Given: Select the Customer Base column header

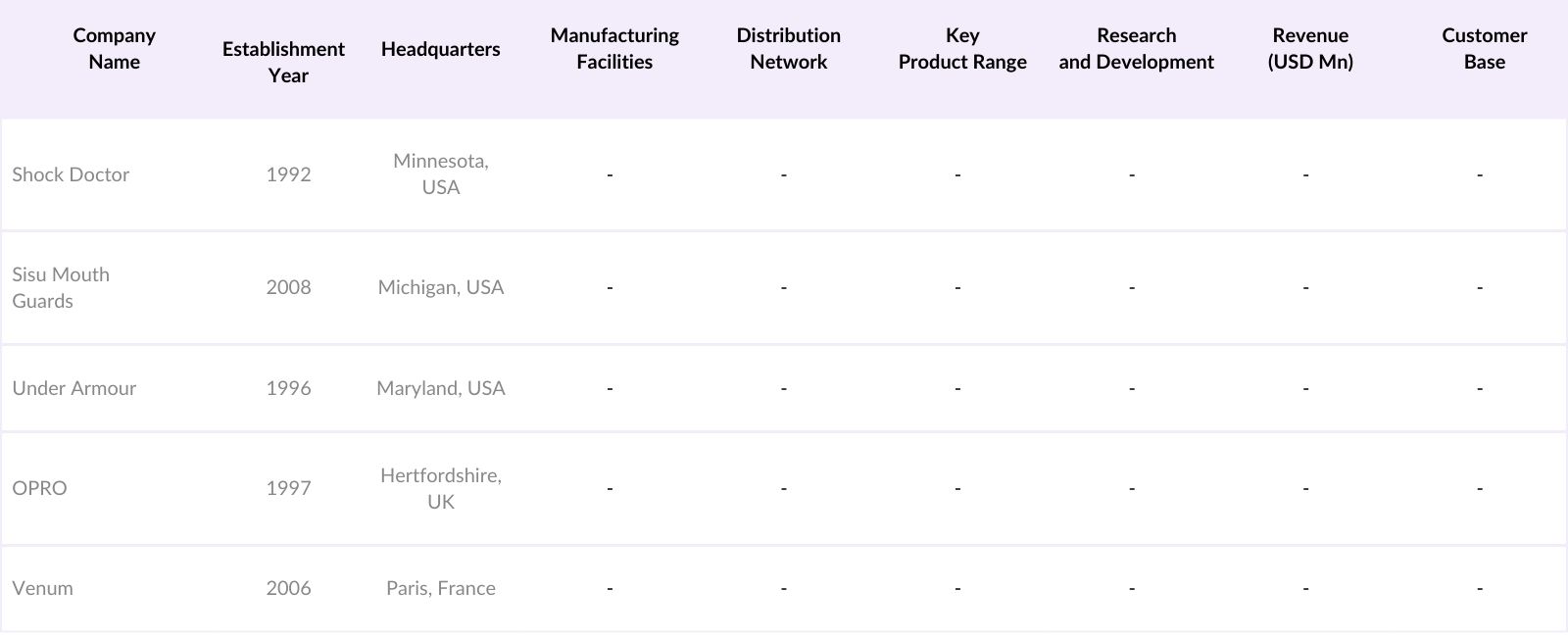Looking at the screenshot, I should (x=1484, y=49).
